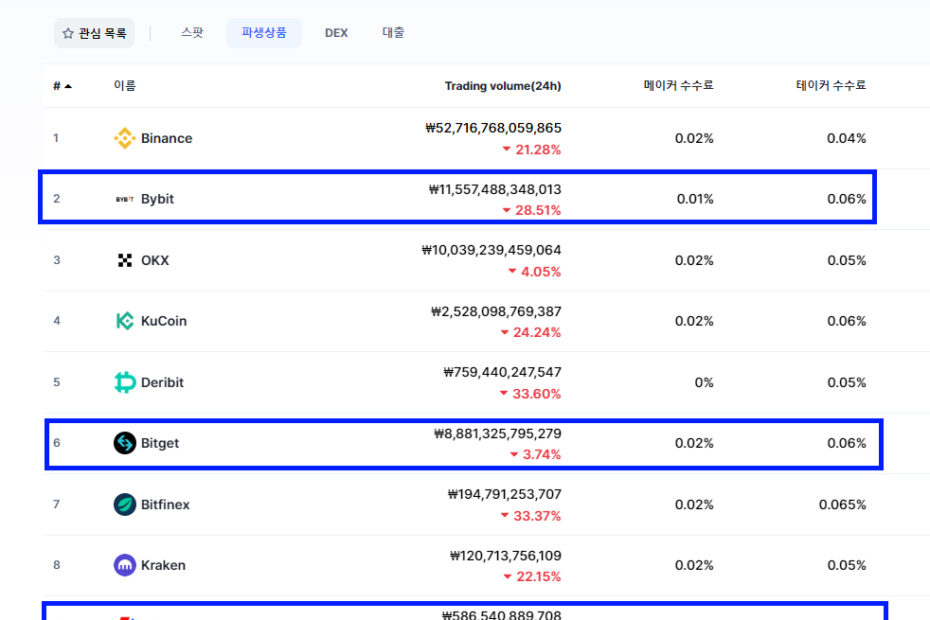Open the Bybit exchange link
The width and height of the screenshot is (930, 620).
tap(157, 199)
